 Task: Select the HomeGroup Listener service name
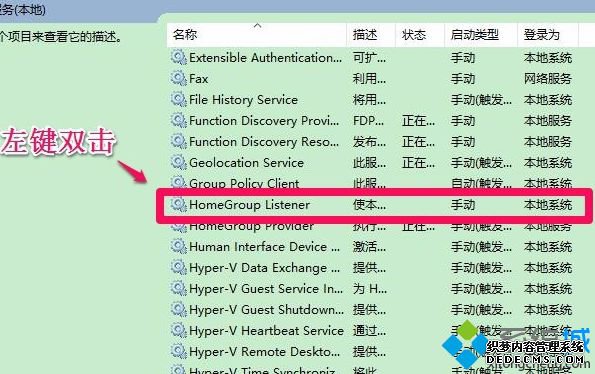tap(249, 205)
